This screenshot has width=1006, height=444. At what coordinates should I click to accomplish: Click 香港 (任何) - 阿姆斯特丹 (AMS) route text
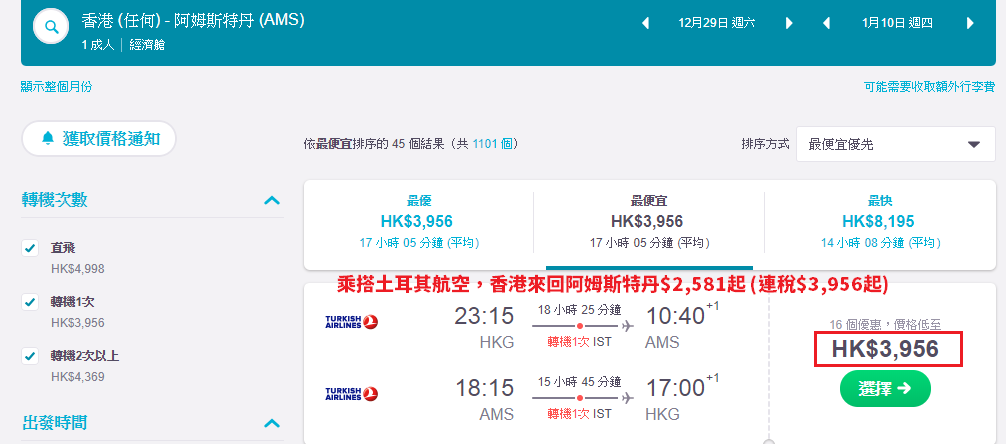[x=193, y=21]
